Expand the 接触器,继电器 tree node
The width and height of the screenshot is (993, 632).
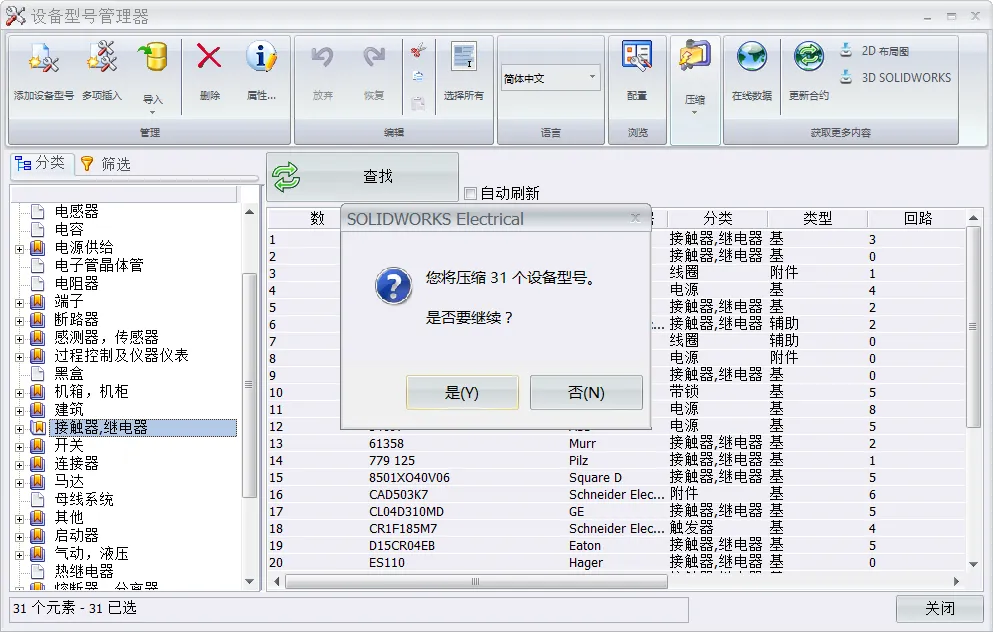click(x=20, y=429)
